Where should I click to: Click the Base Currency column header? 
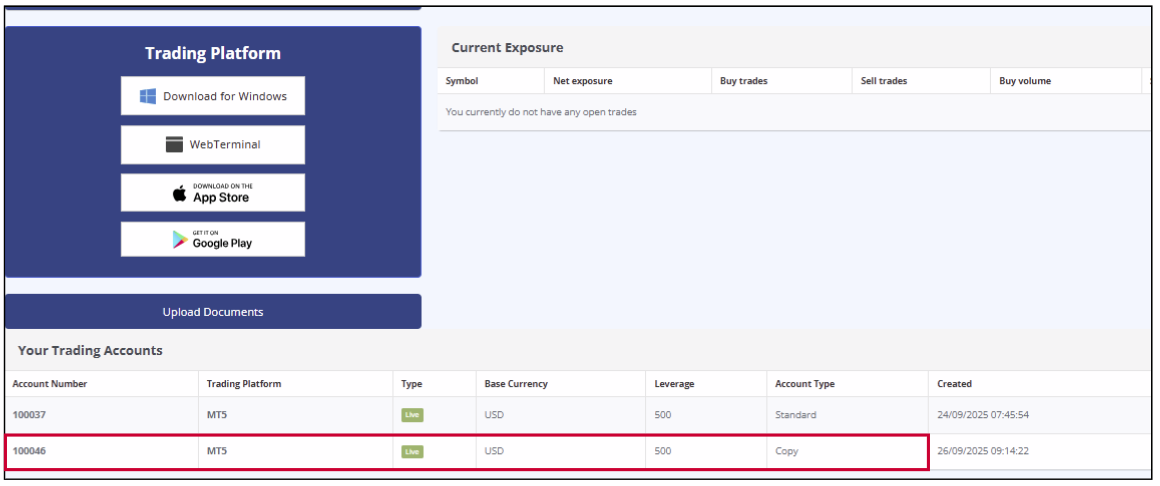(516, 384)
